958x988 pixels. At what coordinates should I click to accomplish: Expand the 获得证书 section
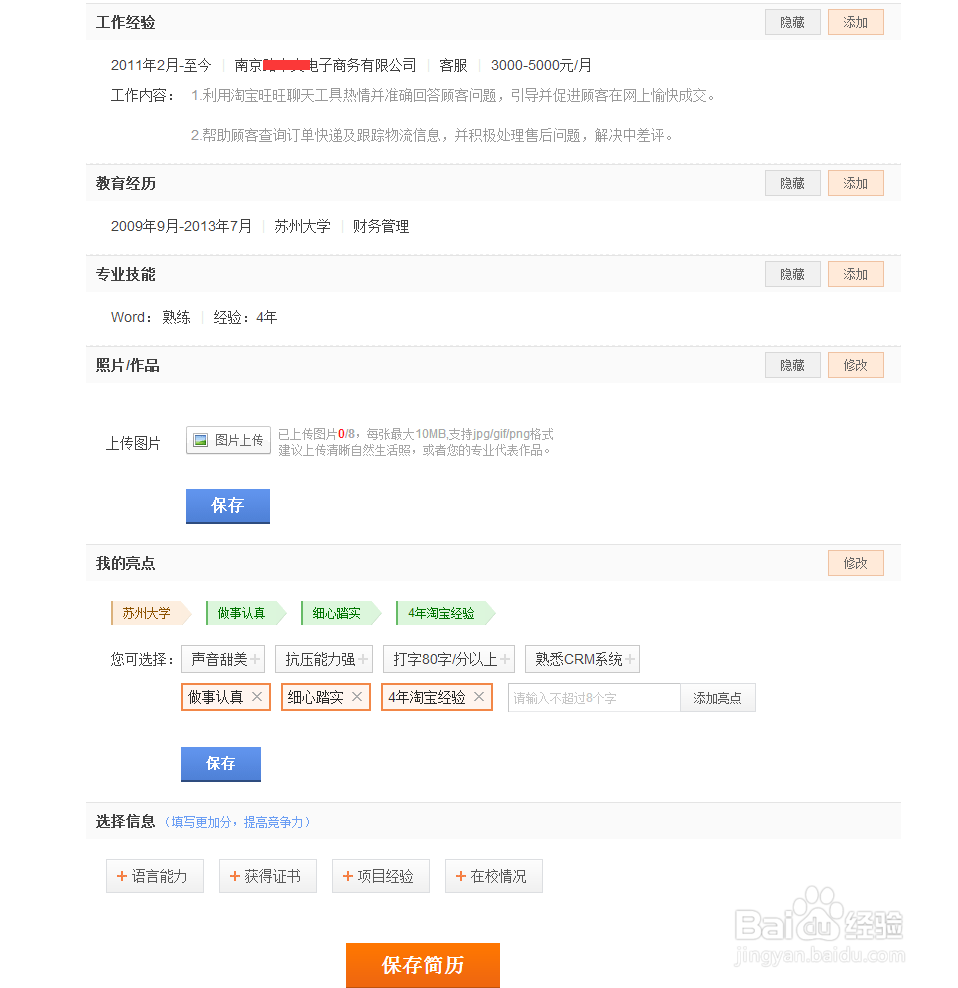(267, 875)
